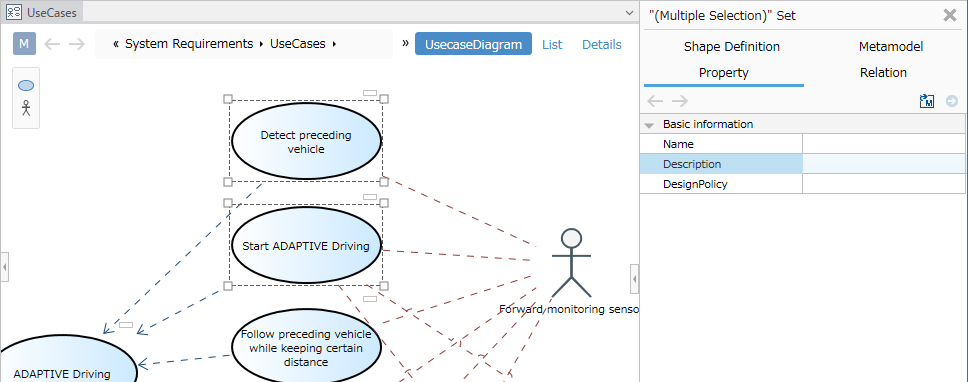The height and width of the screenshot is (382, 968).
Task: Go back with the left navigation arrow in the diagram toolbar
Action: point(52,44)
